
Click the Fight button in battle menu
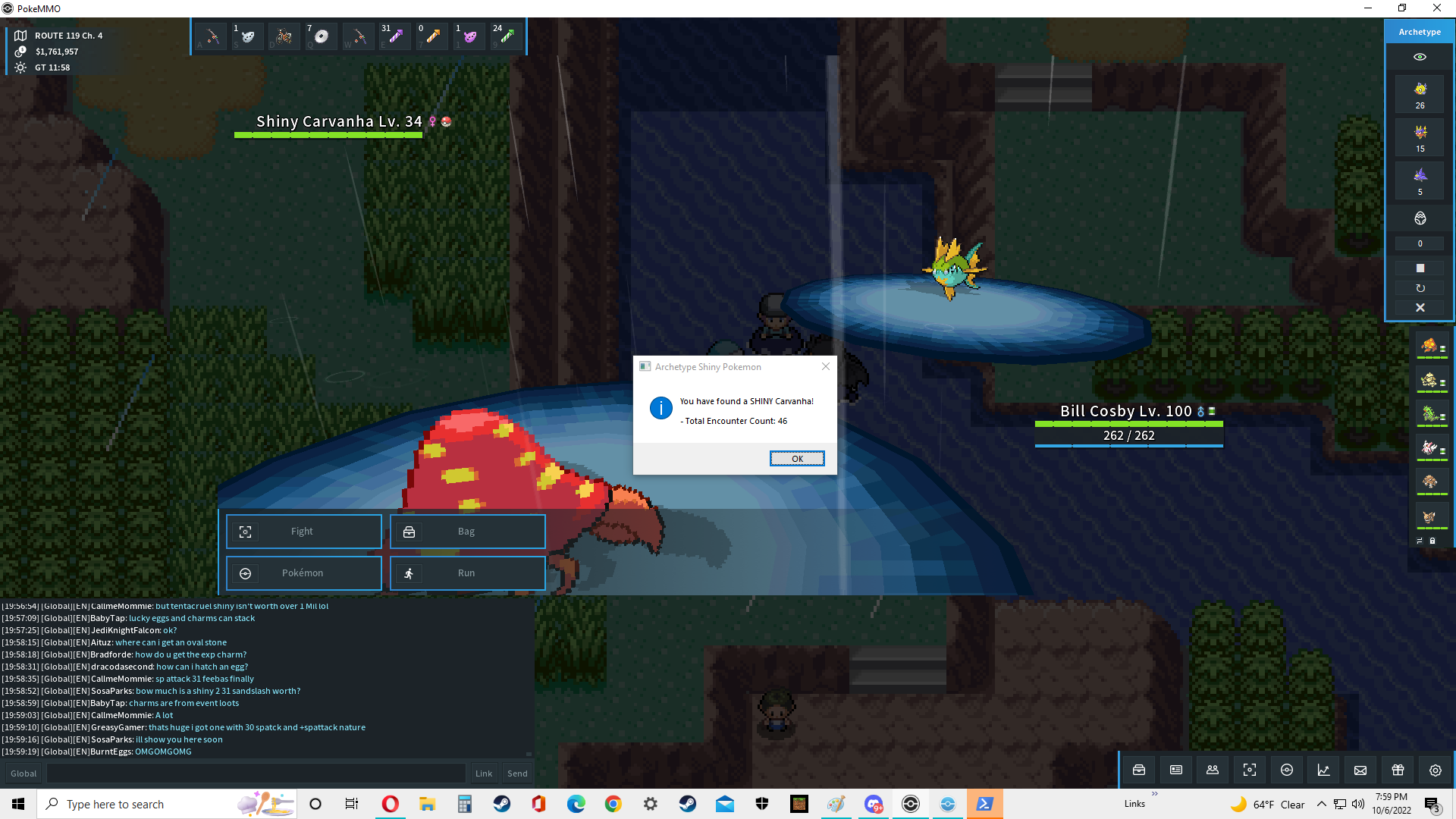click(x=302, y=531)
